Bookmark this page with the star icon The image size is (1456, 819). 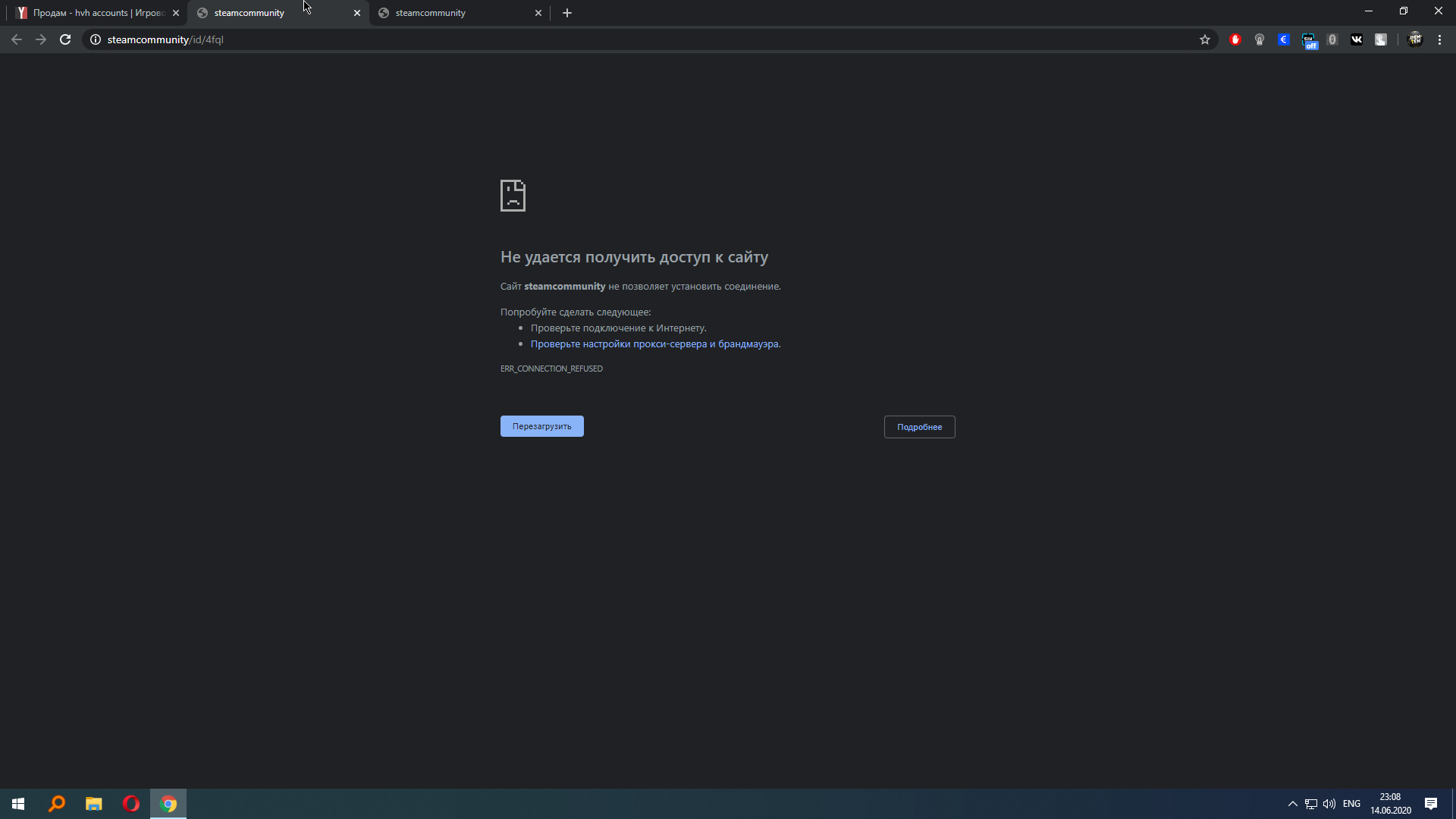point(1205,39)
